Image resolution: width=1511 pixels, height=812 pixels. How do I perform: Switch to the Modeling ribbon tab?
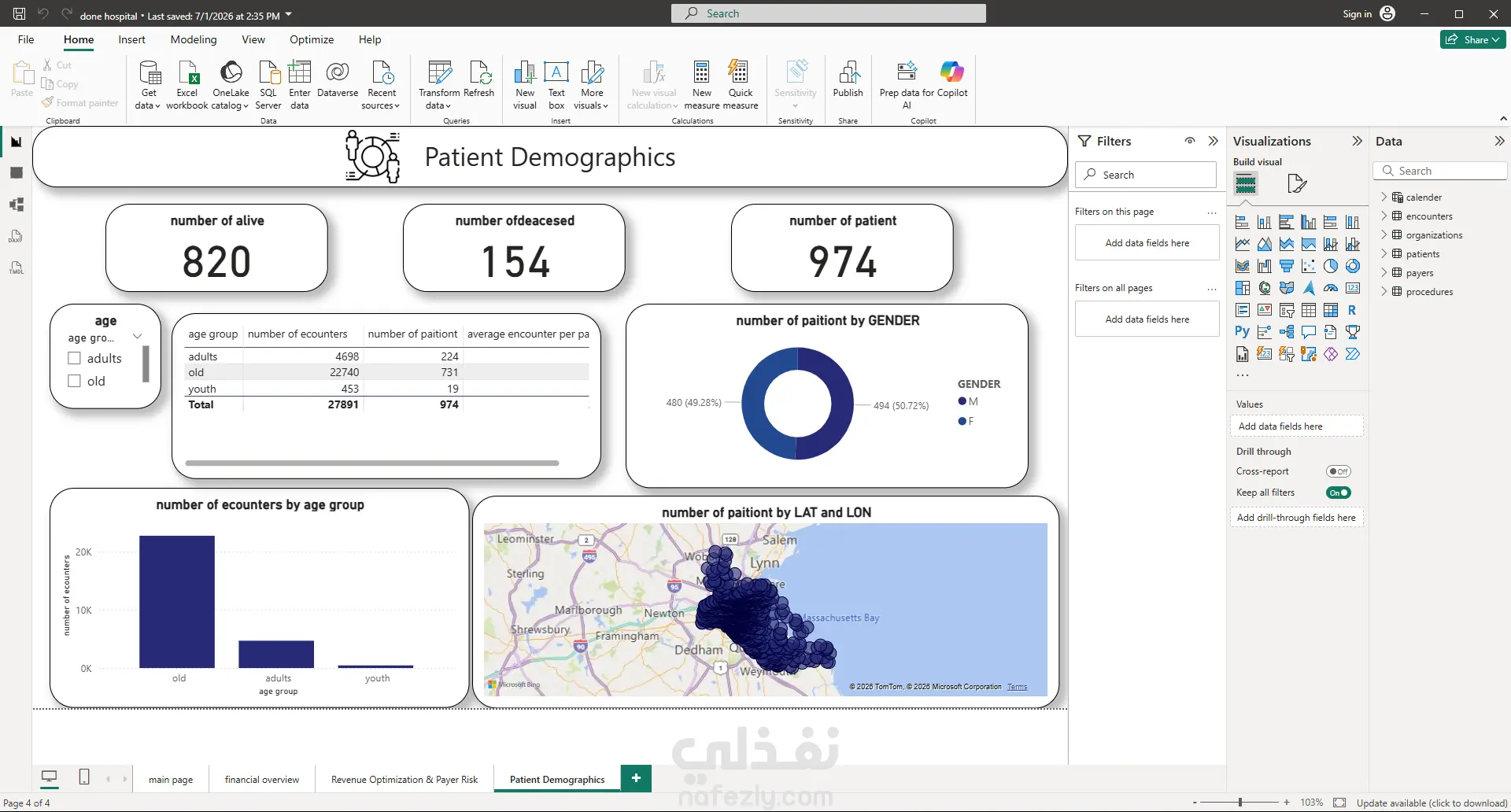coord(194,39)
